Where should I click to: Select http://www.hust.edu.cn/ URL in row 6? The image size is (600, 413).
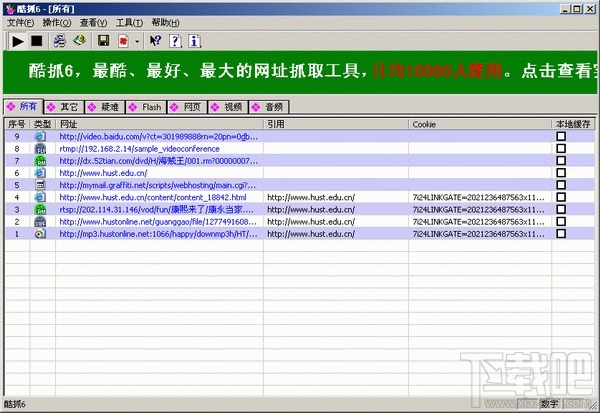click(103, 173)
